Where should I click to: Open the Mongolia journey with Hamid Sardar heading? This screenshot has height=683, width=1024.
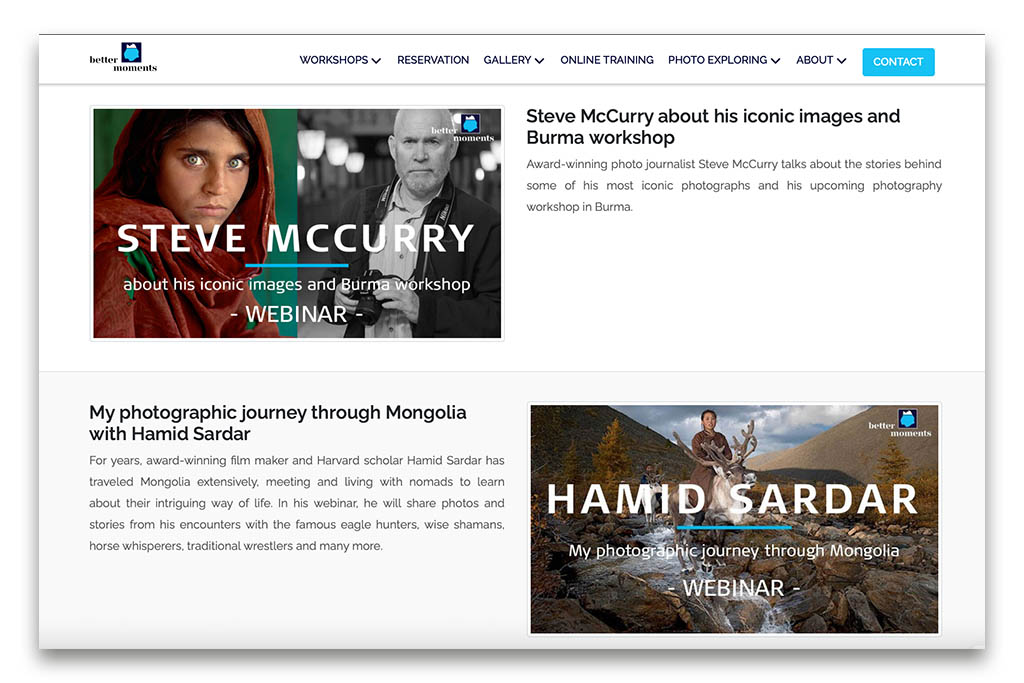pos(278,423)
